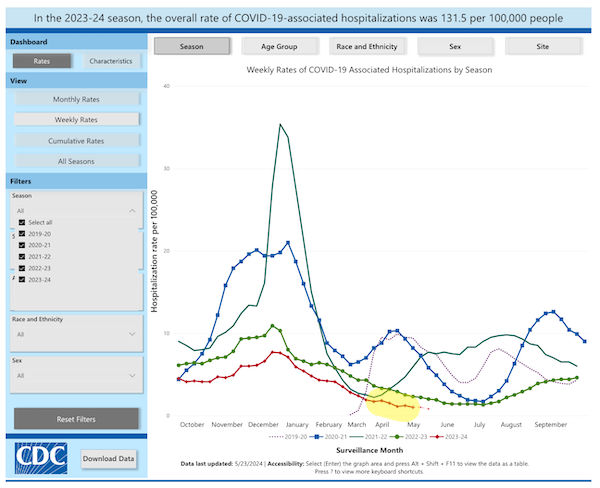
Task: Click the 2021-22 legend entry
Action: [368, 437]
